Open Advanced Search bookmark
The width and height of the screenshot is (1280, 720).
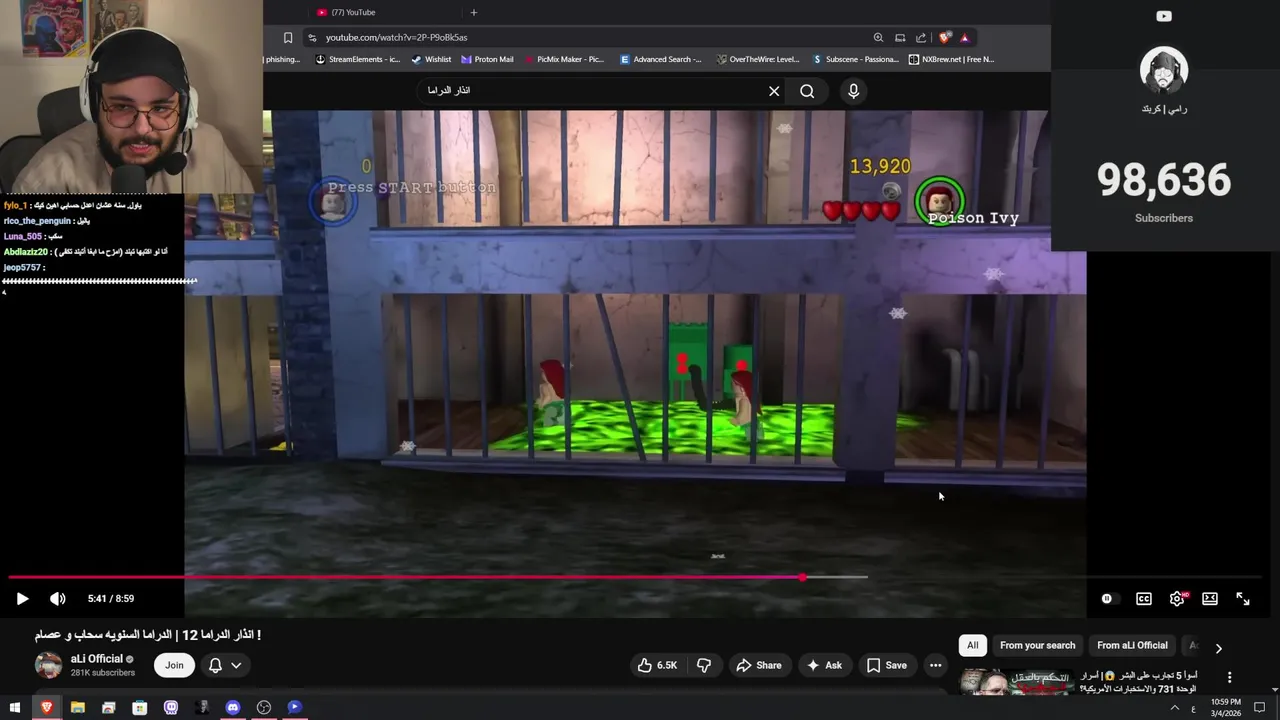[661, 59]
